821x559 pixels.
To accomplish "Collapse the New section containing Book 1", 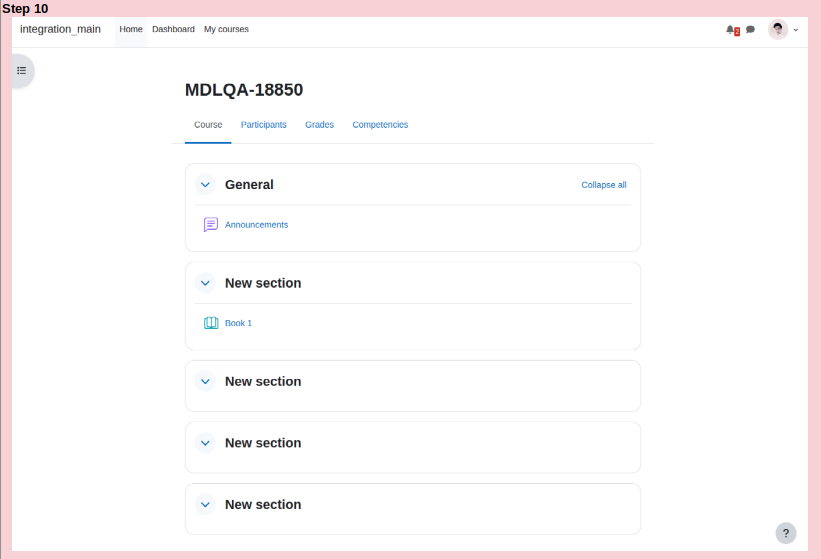I will coord(205,283).
